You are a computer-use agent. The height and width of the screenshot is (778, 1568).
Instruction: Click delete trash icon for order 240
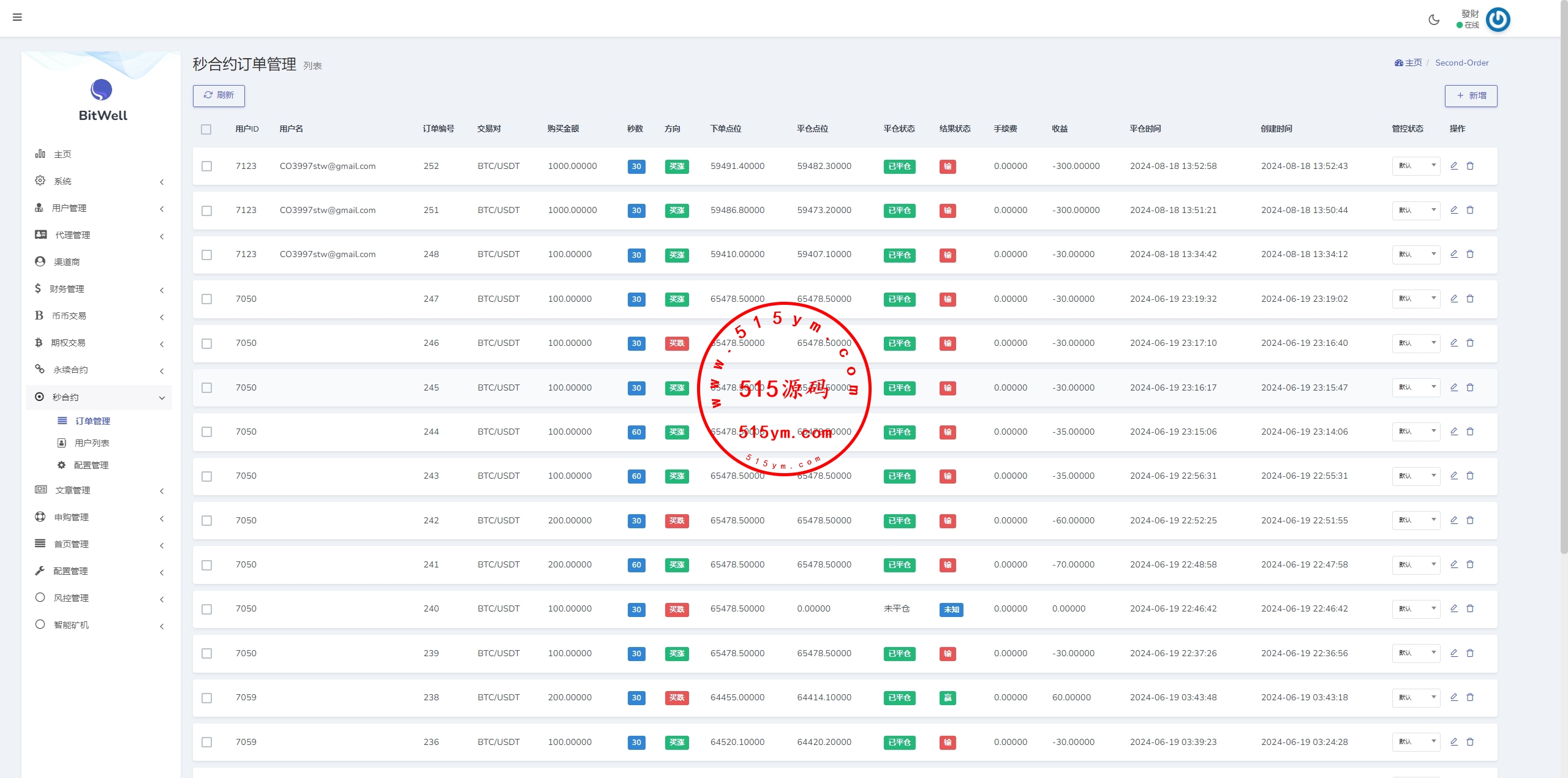pos(1470,608)
